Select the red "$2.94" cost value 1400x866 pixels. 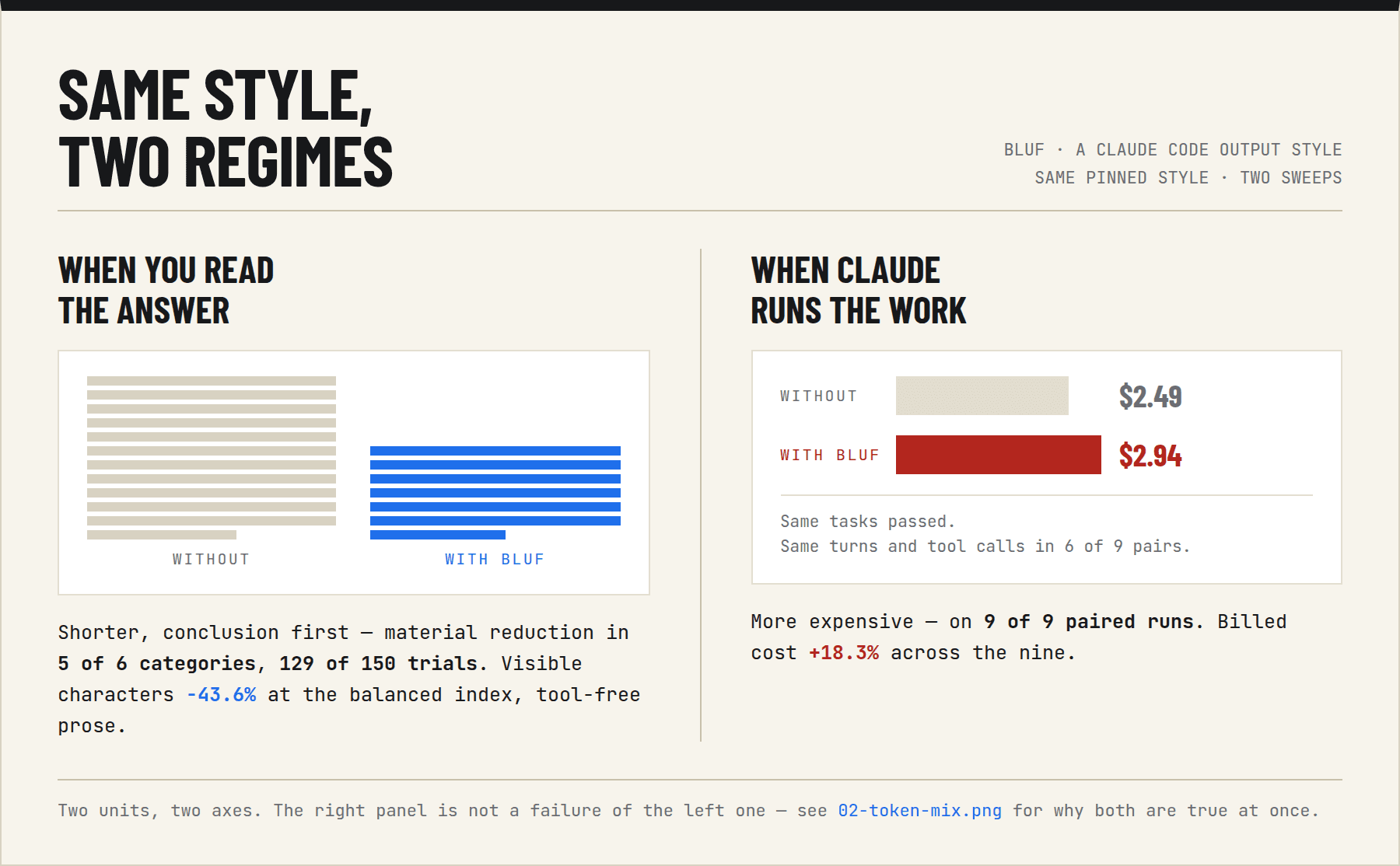[1150, 456]
